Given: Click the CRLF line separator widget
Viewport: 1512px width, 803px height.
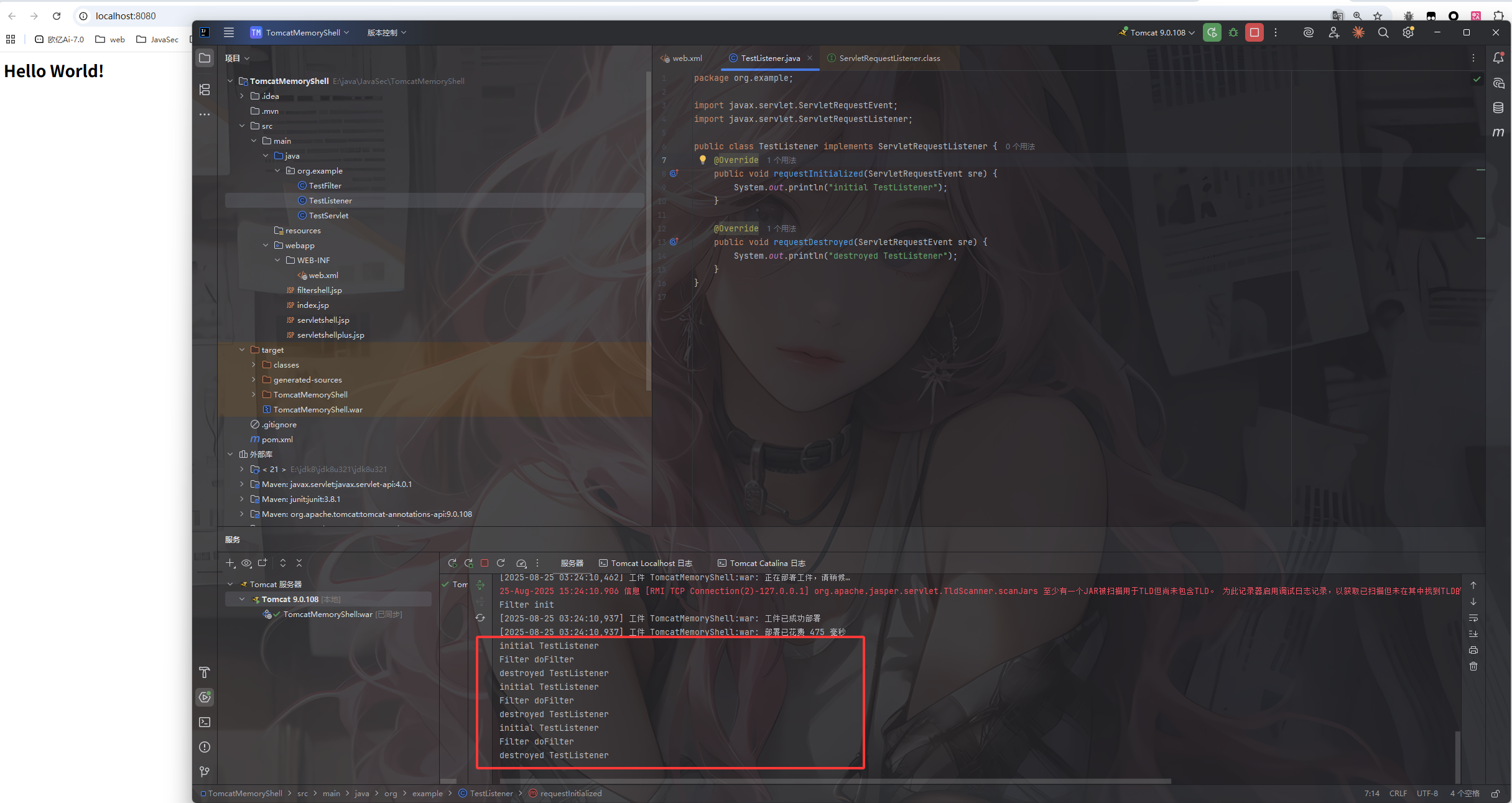Looking at the screenshot, I should (1398, 793).
